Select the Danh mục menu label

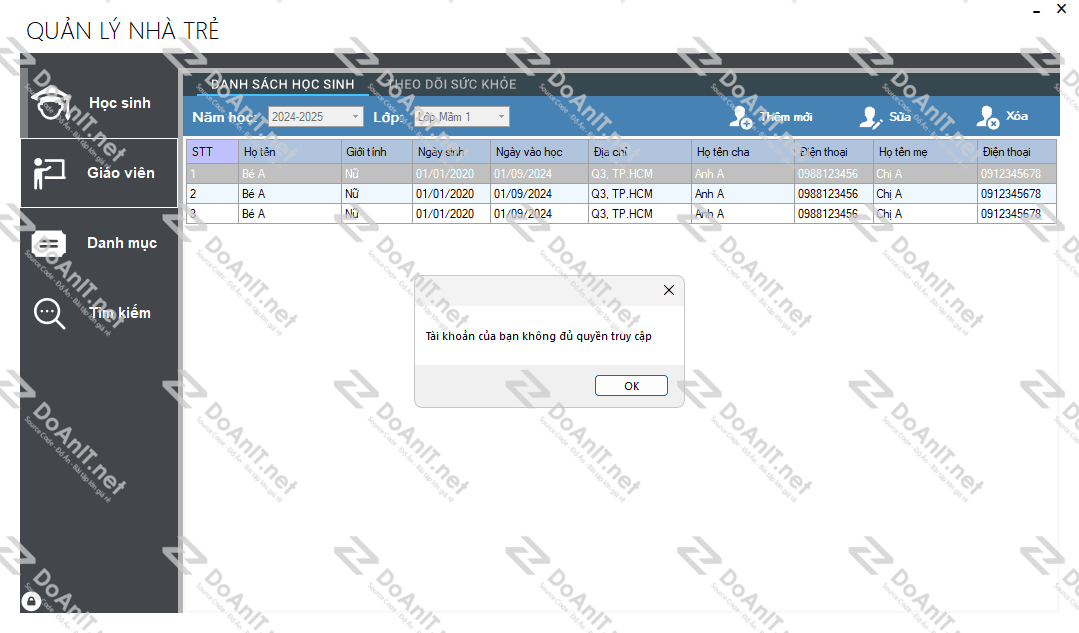(122, 243)
